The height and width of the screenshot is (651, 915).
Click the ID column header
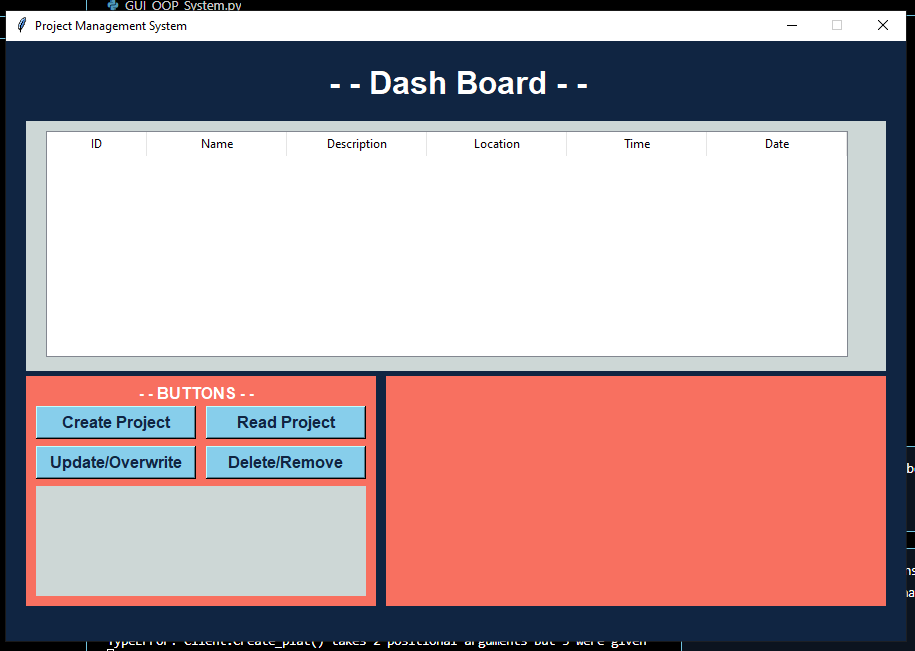coord(97,144)
